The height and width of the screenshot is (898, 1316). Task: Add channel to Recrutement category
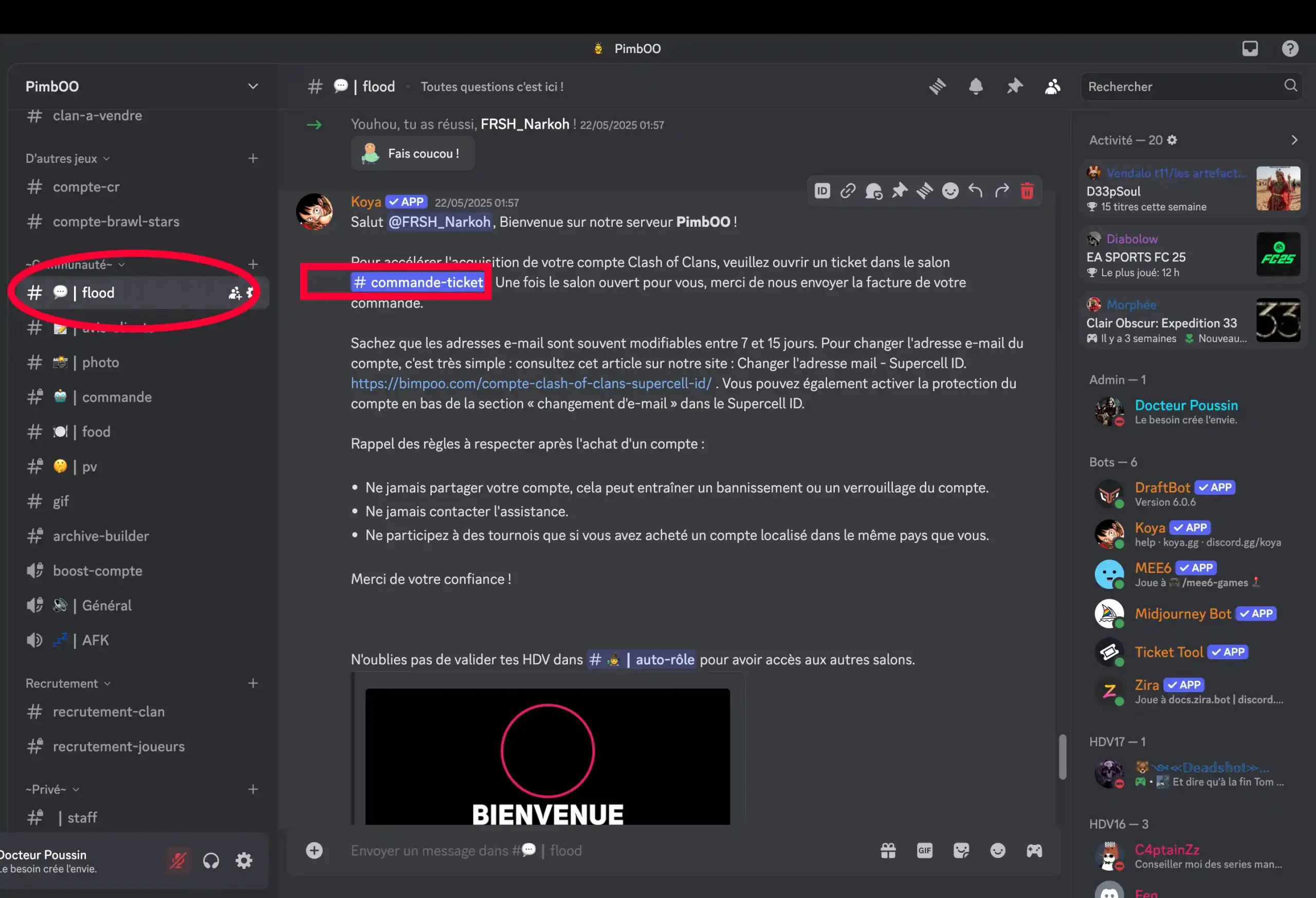click(252, 684)
